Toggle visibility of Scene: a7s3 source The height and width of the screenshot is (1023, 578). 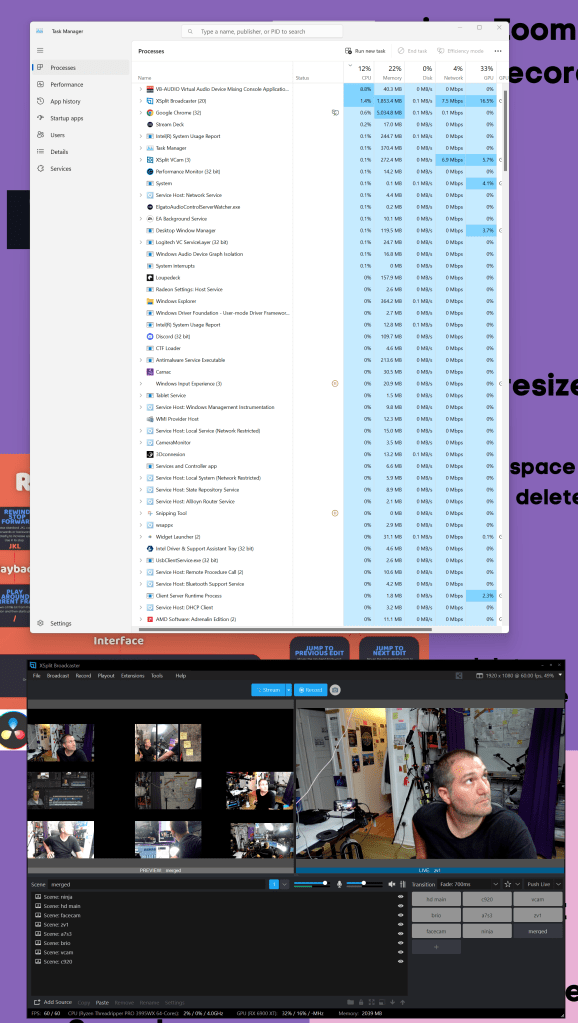pos(401,934)
